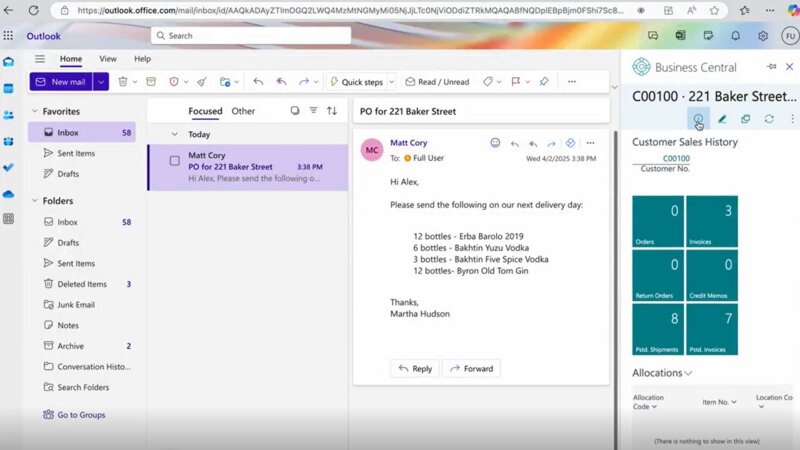Add page to favorites with star icon
Image resolution: width=800 pixels, height=450 pixels.
coord(714,10)
